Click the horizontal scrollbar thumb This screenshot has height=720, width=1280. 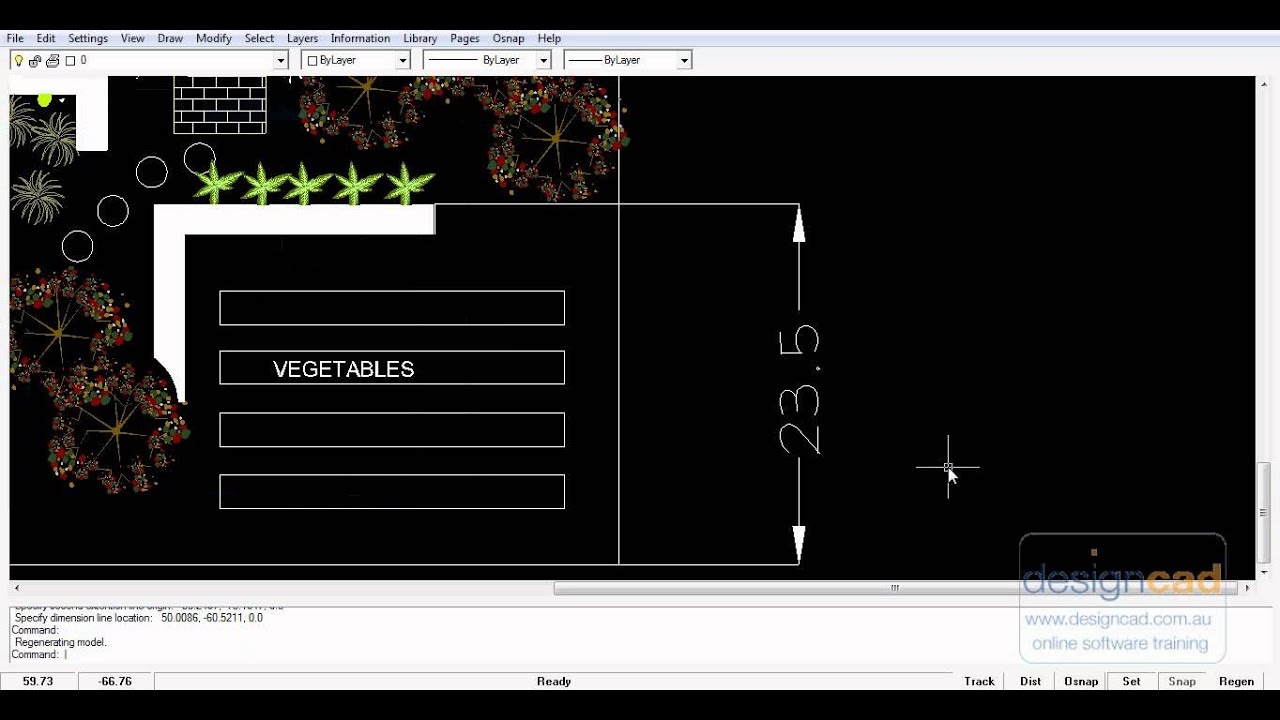(895, 588)
